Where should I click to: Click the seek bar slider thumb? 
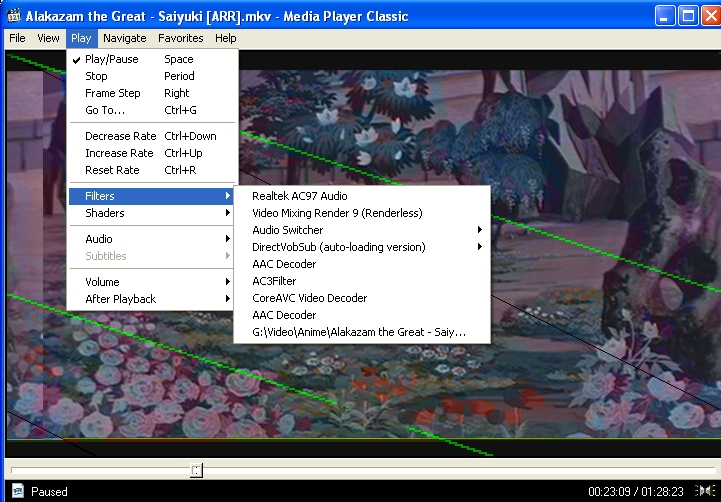click(x=197, y=470)
